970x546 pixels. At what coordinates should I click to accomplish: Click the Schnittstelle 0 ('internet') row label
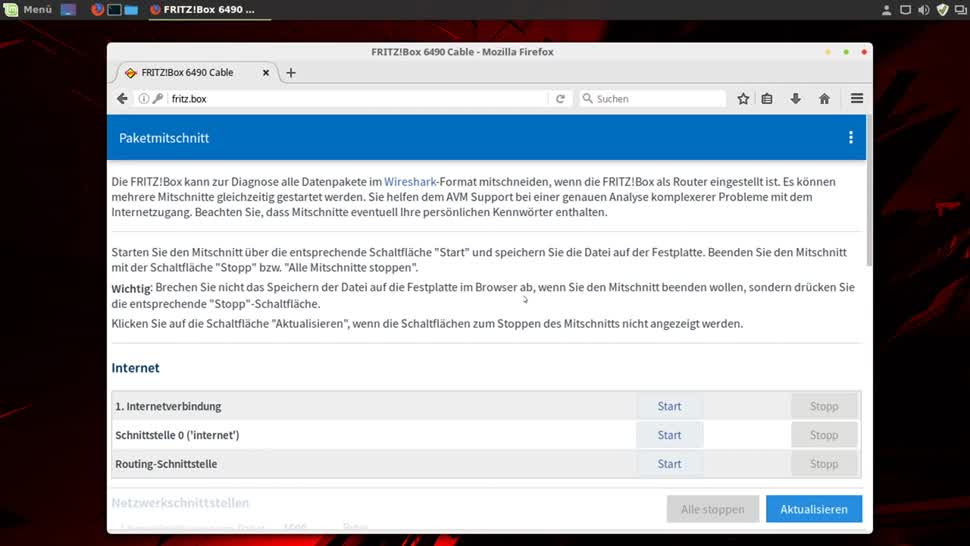tap(177, 435)
